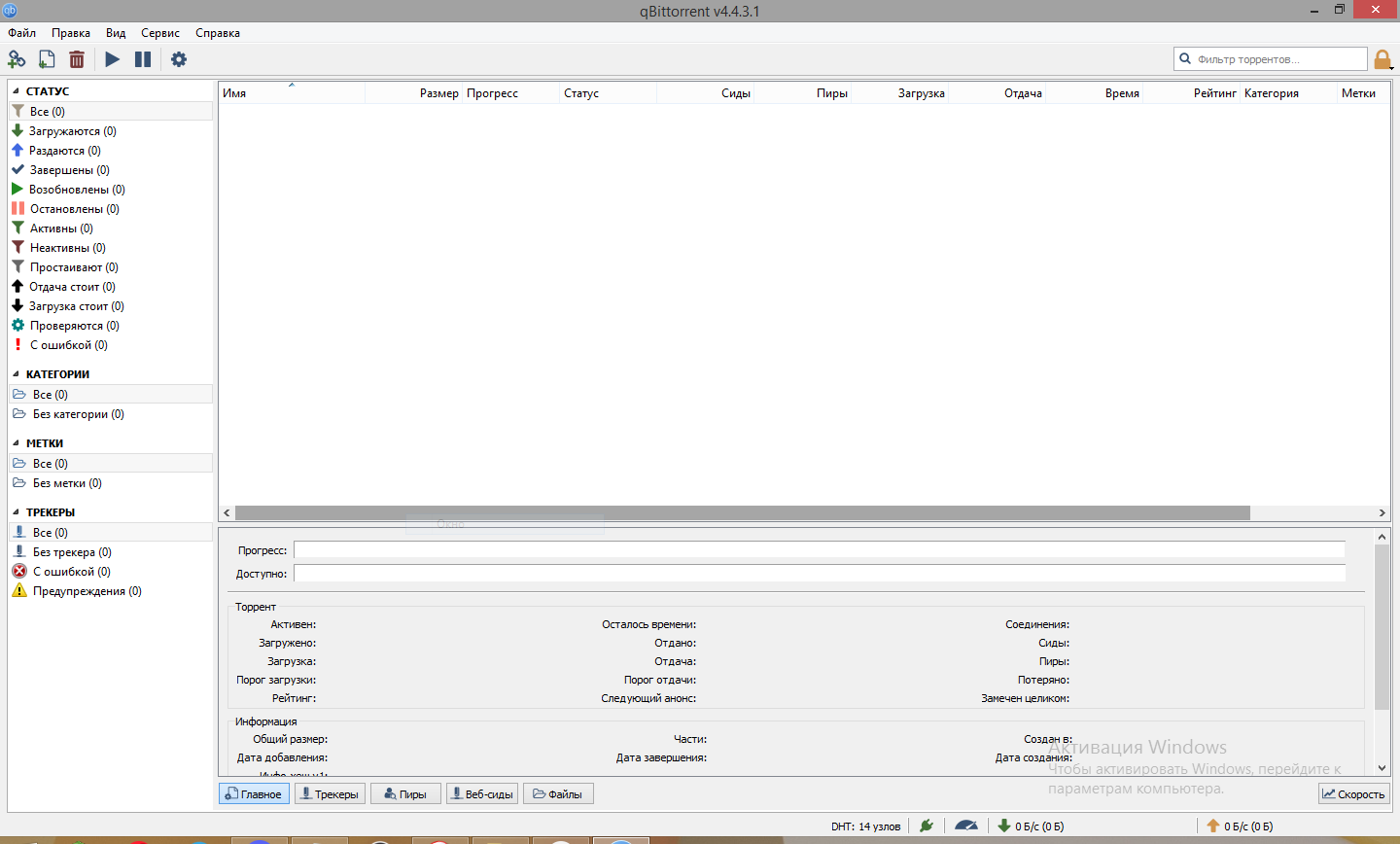Open the Справка menu
Viewport: 1400px width, 844px height.
click(x=218, y=33)
